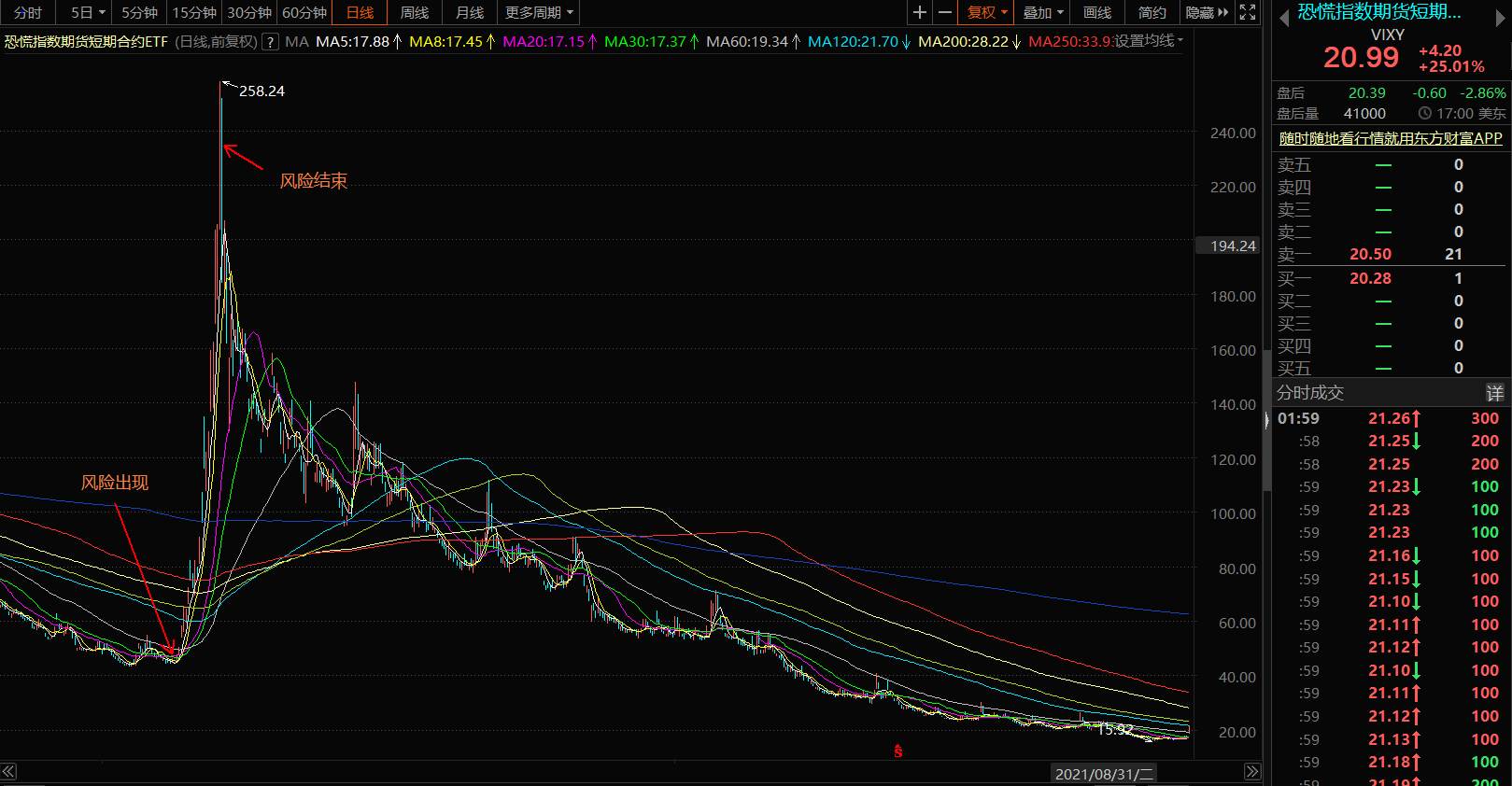Switch to 30分钟 tab
Viewport: 1512px width, 786px height.
[x=249, y=12]
